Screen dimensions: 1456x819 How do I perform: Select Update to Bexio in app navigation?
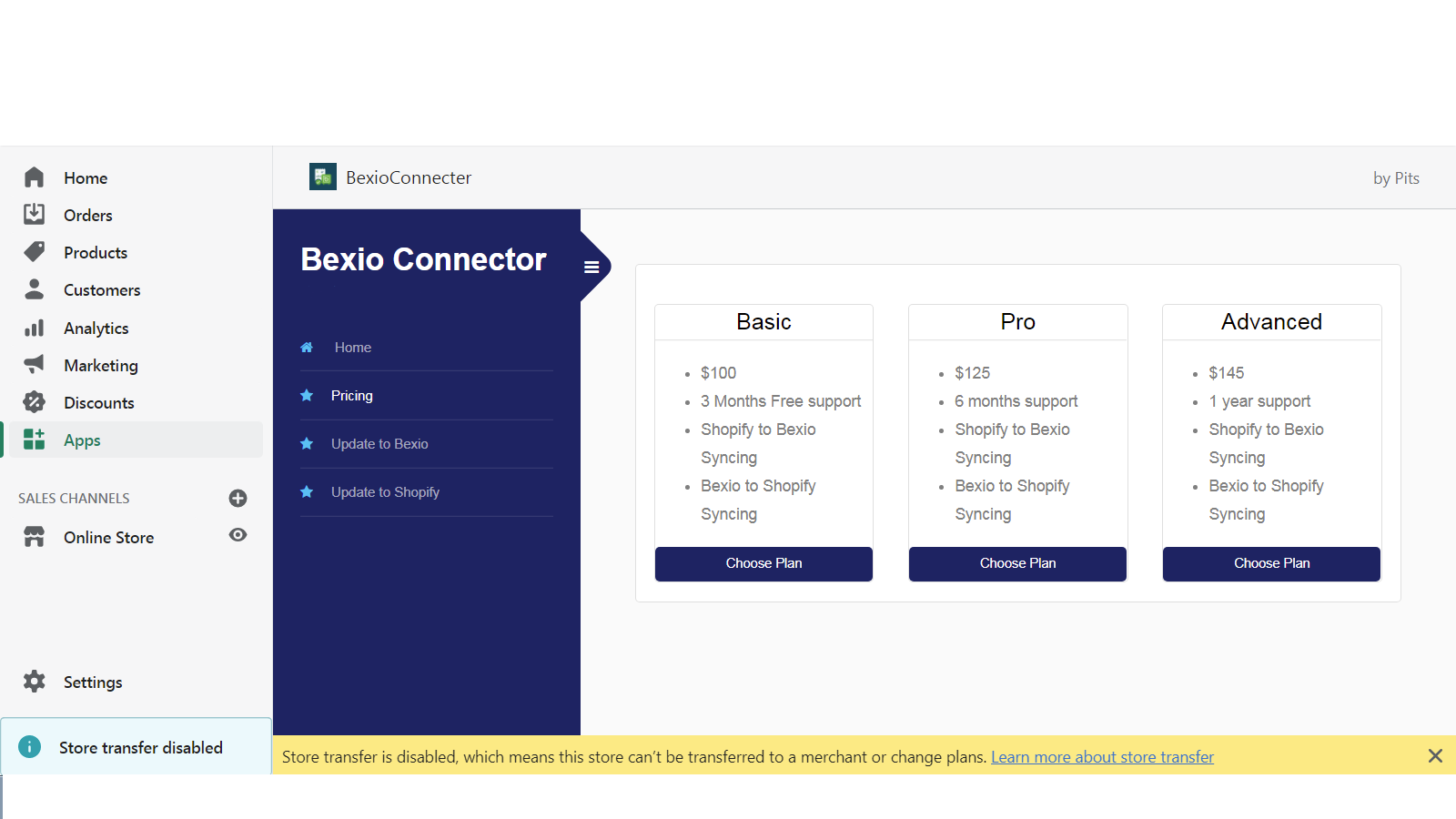[x=379, y=443]
